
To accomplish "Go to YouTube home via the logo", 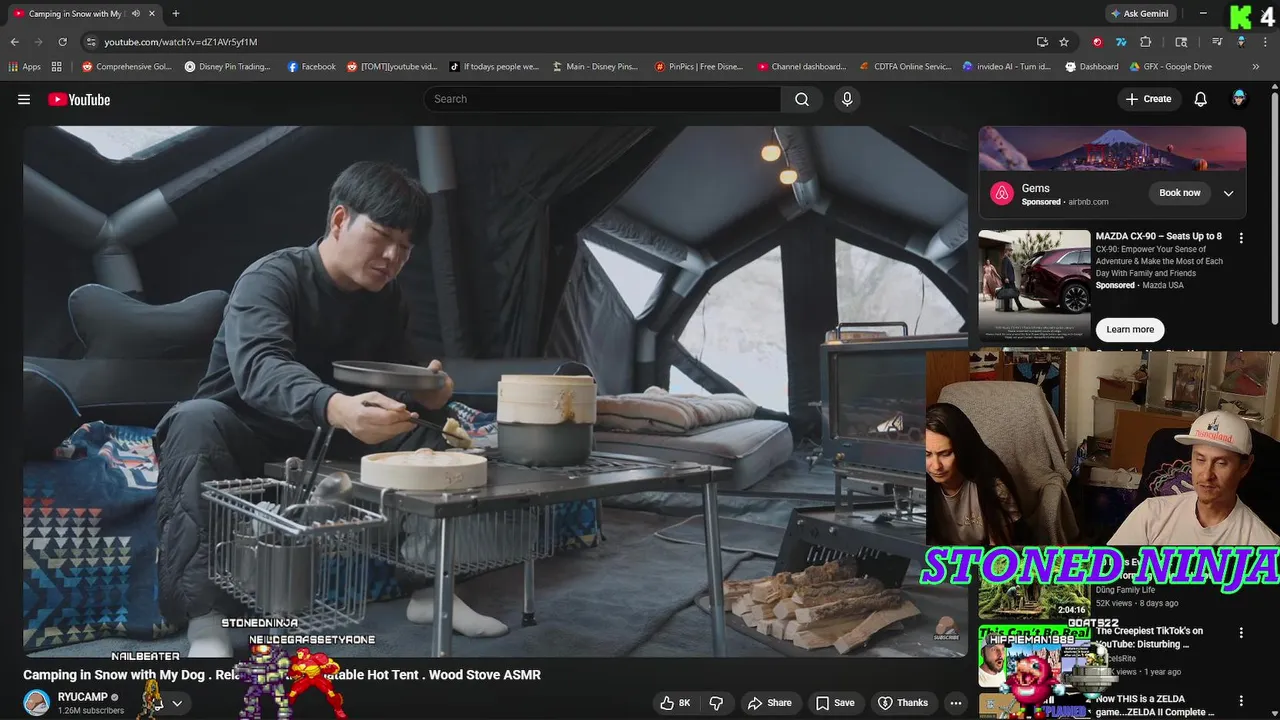I will coord(79,99).
